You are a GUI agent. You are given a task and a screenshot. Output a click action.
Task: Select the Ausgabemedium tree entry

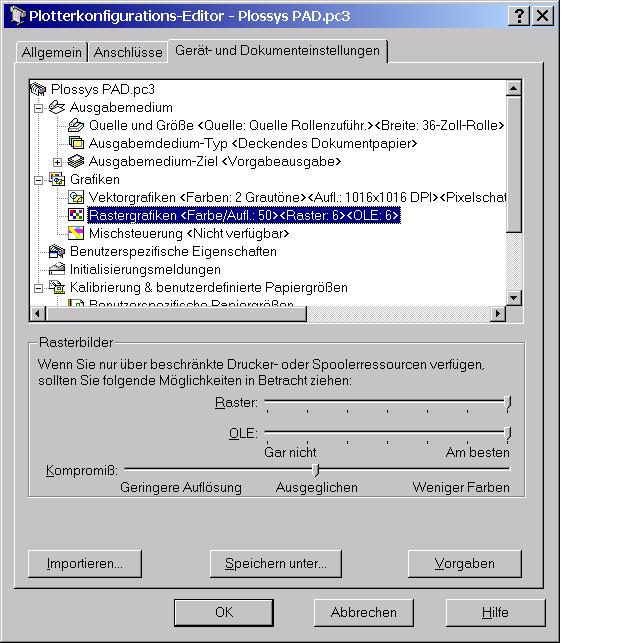(121, 107)
